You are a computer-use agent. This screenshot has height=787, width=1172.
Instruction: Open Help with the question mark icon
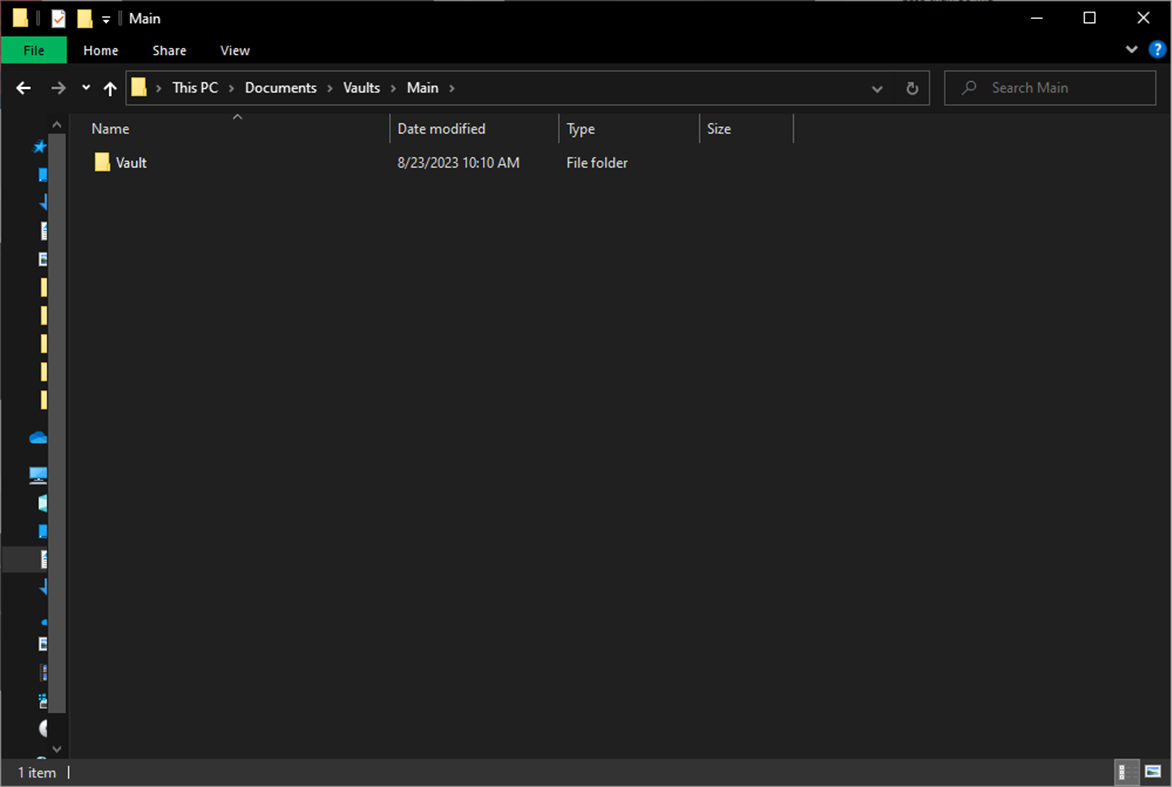(1157, 49)
